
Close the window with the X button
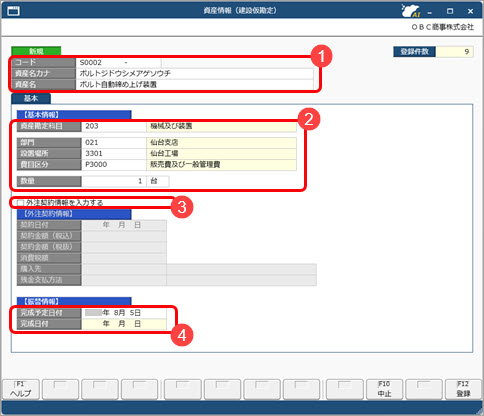[470, 11]
